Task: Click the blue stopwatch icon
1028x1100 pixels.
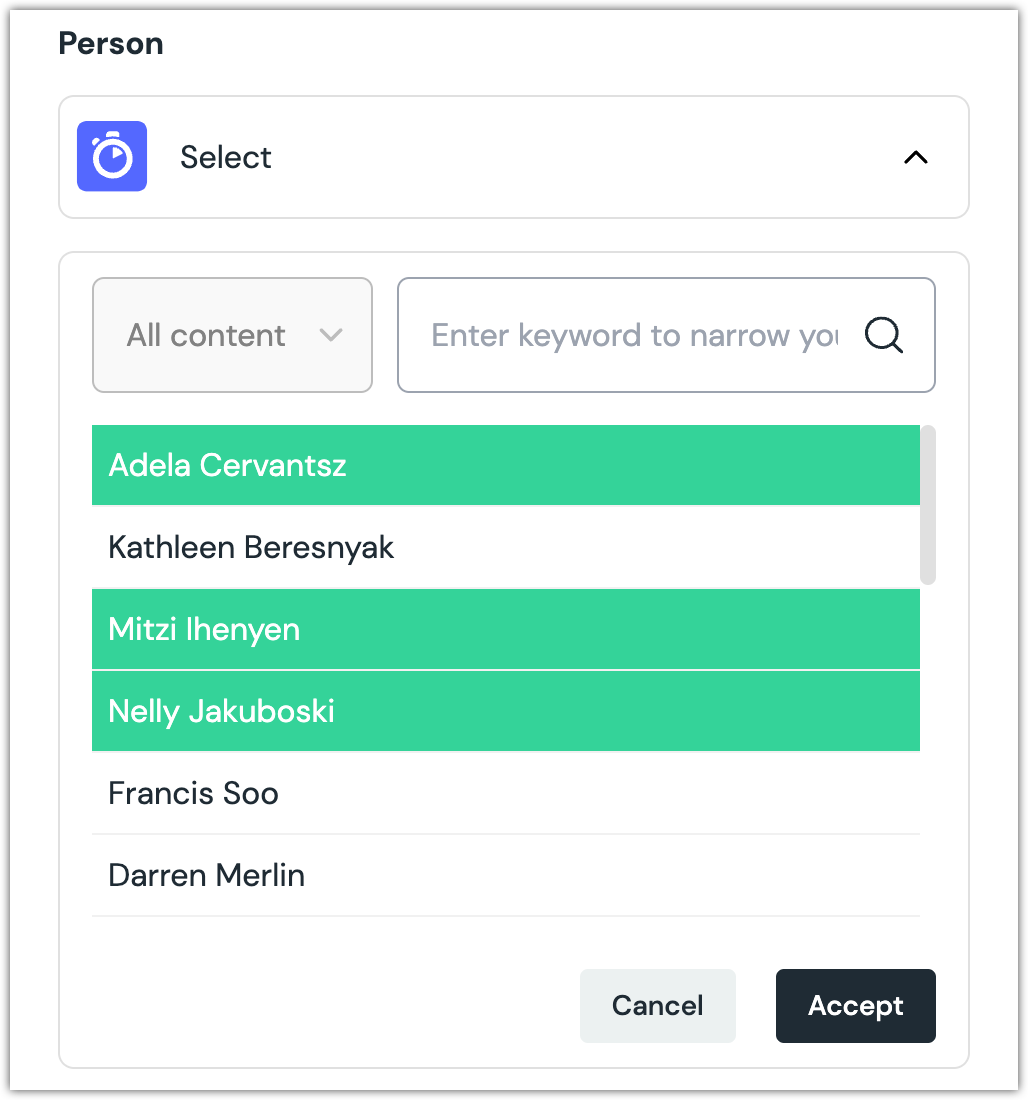Action: (112, 157)
